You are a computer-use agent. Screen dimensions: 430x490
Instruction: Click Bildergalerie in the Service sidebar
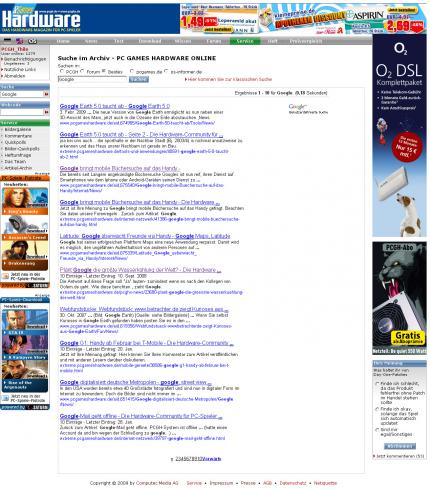coord(18,129)
